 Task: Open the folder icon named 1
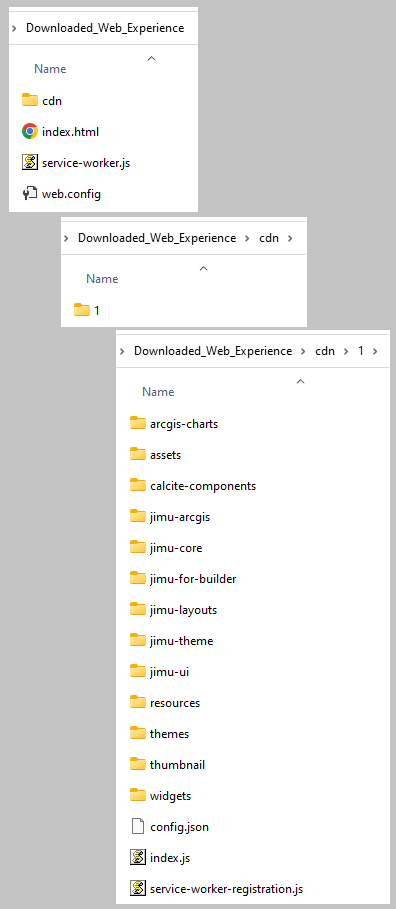click(82, 310)
